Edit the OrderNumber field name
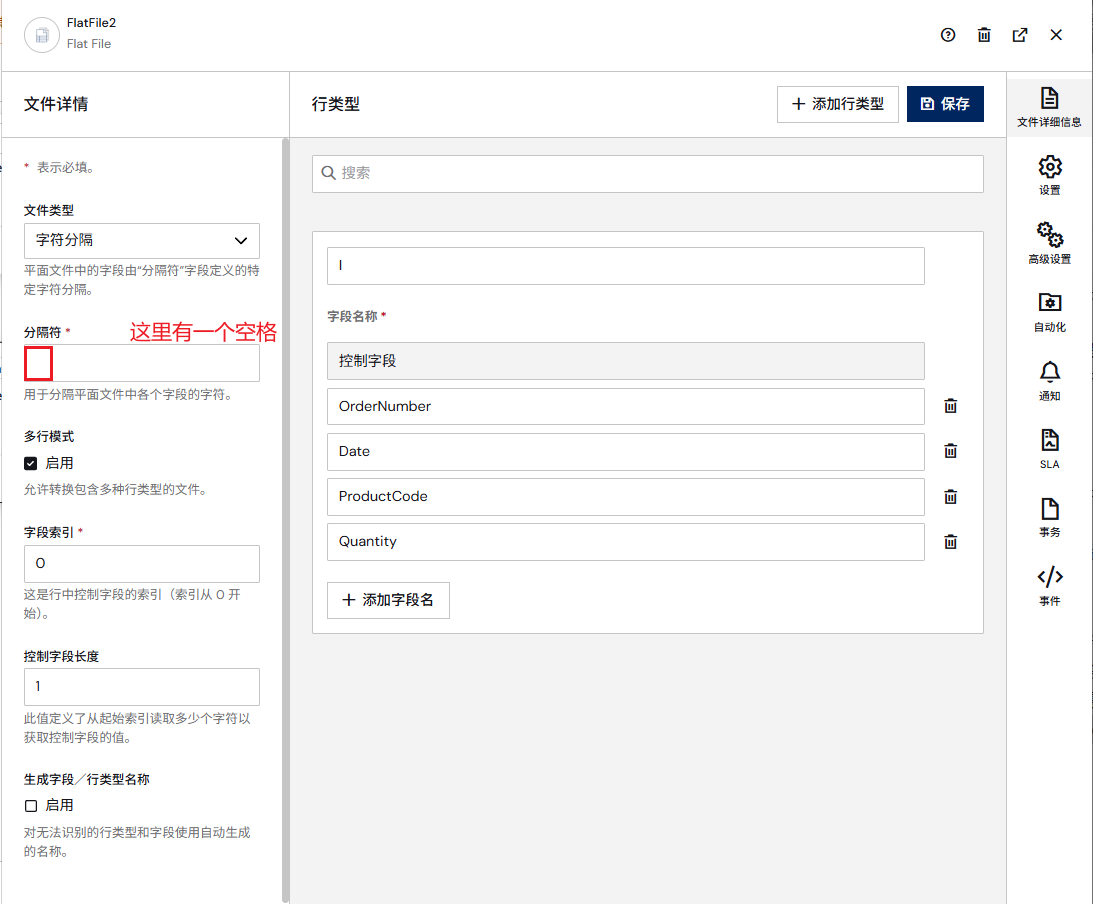 coord(625,406)
